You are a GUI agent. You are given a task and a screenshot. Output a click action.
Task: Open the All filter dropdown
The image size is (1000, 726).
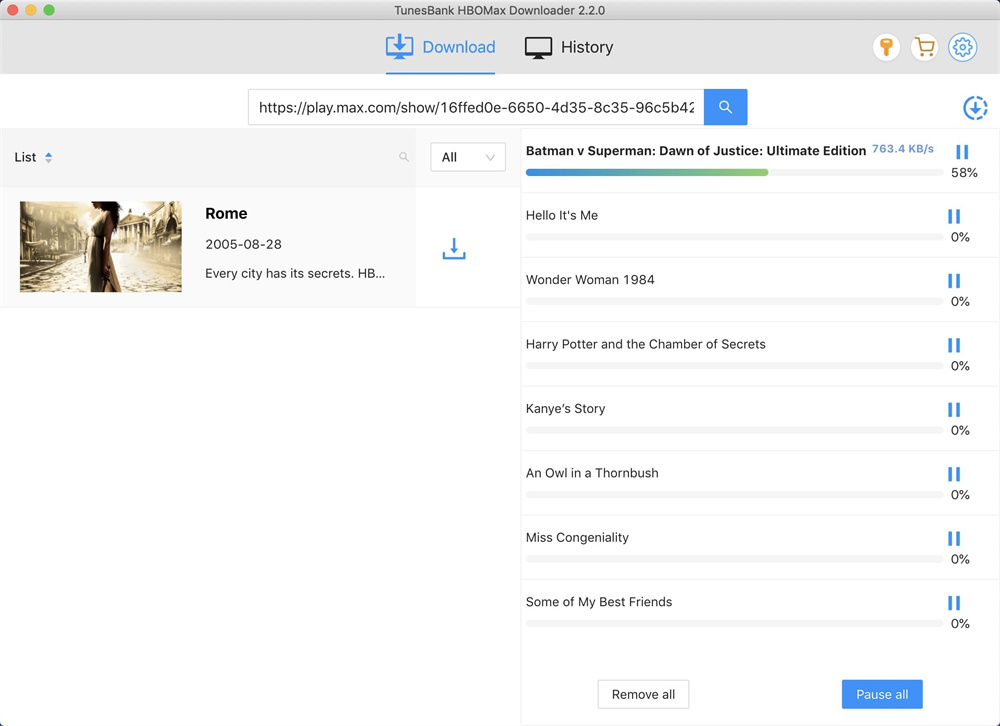[468, 157]
